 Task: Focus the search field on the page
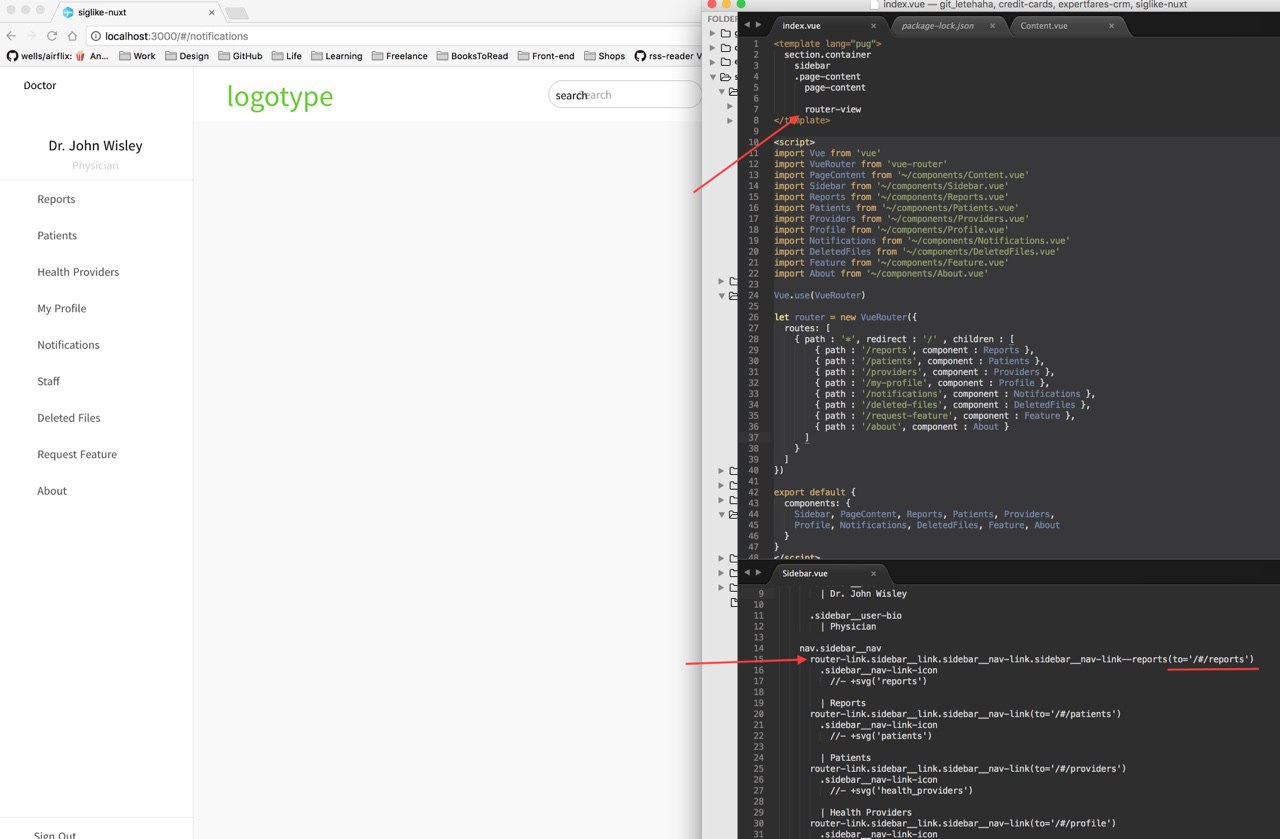624,95
